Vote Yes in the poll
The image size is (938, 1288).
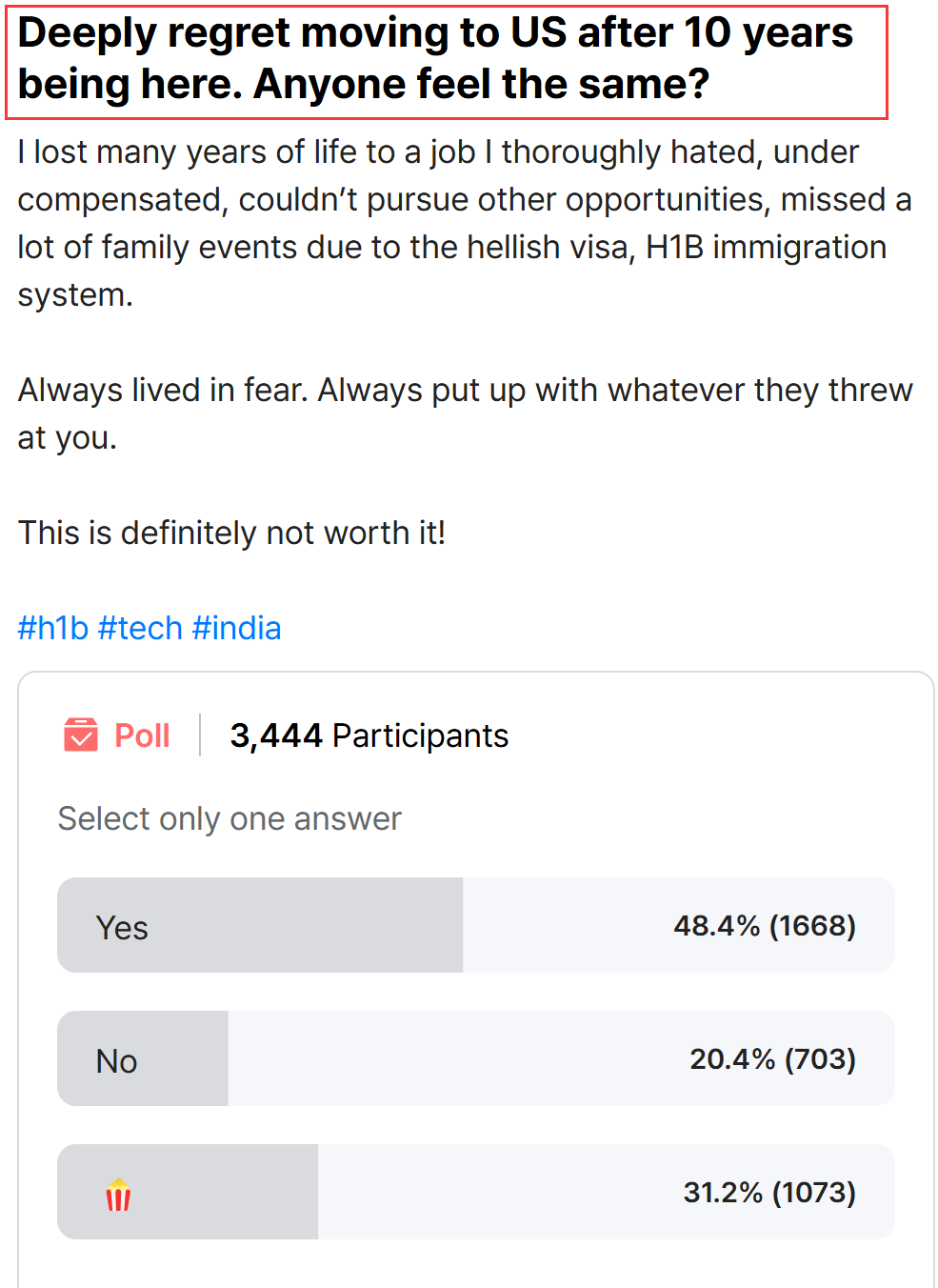(x=476, y=925)
